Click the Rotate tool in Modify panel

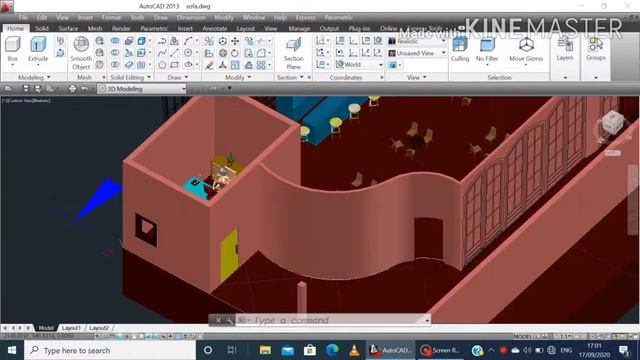coord(235,53)
